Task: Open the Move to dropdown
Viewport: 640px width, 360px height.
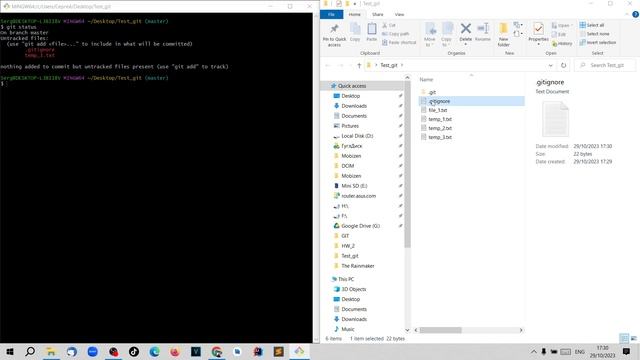Action: coord(430,35)
